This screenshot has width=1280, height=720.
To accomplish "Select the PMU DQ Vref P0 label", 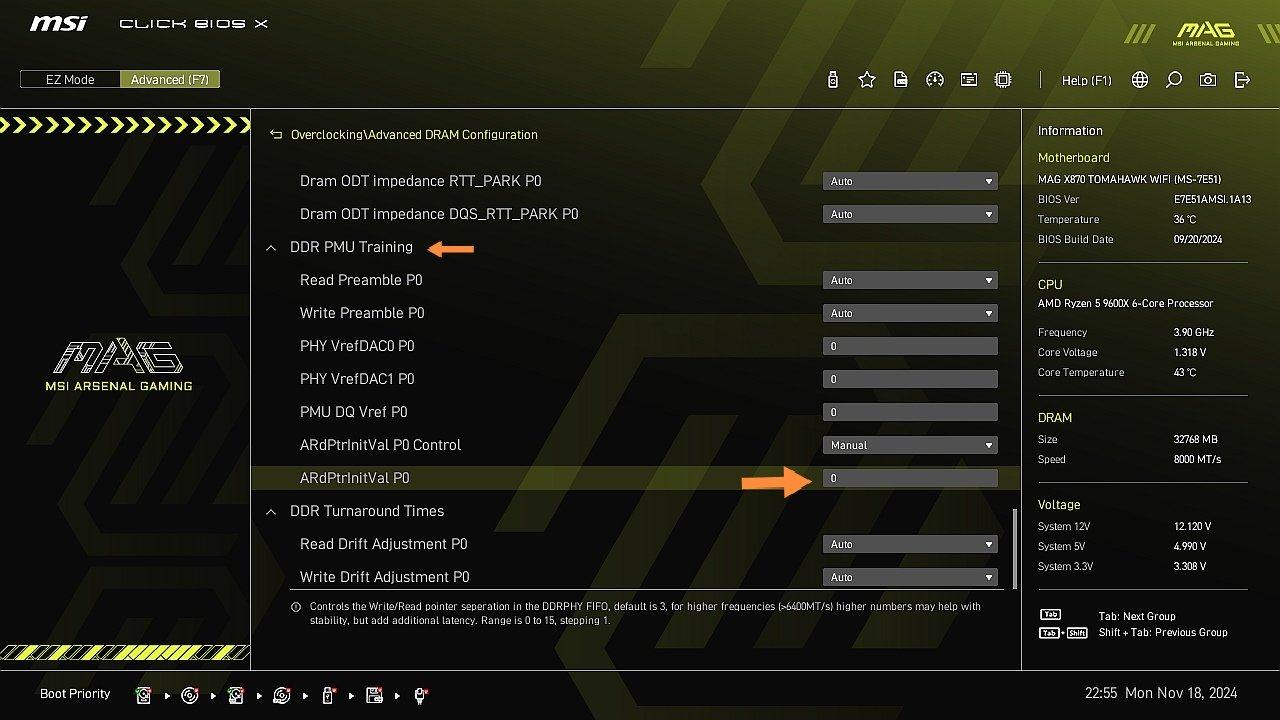I will [354, 412].
